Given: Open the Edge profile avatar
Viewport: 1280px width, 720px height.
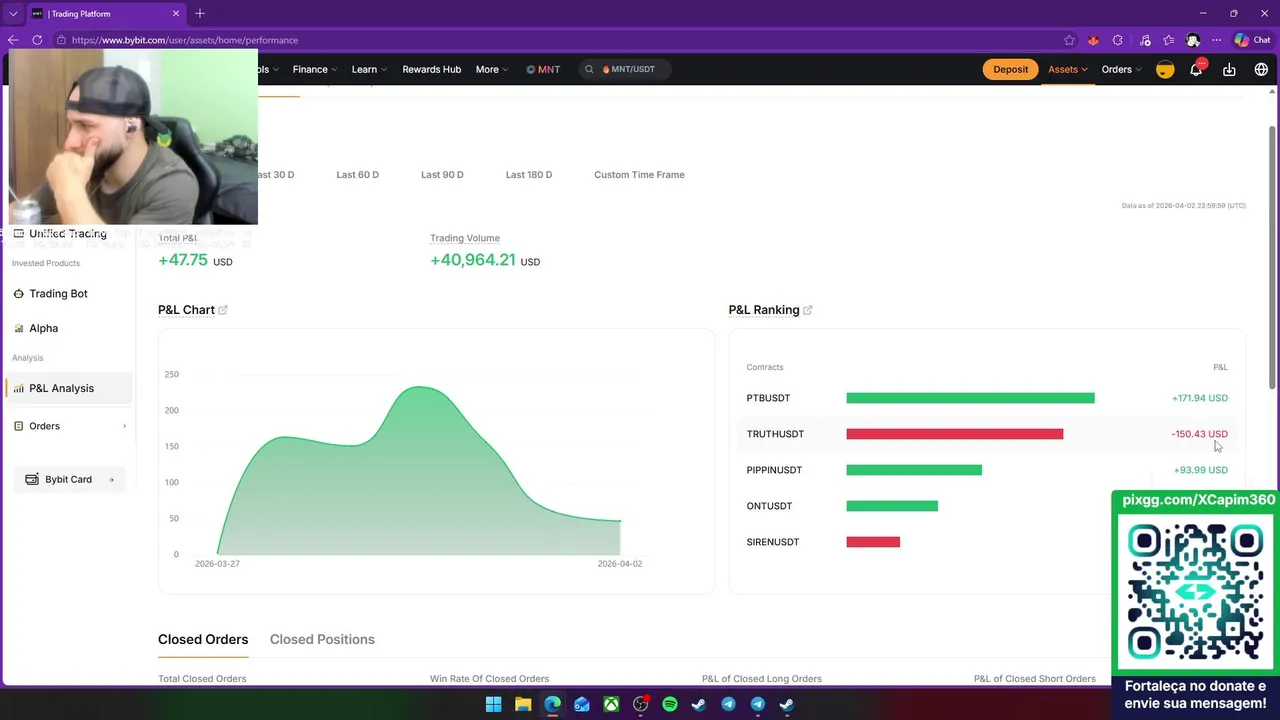Looking at the screenshot, I should (1193, 40).
